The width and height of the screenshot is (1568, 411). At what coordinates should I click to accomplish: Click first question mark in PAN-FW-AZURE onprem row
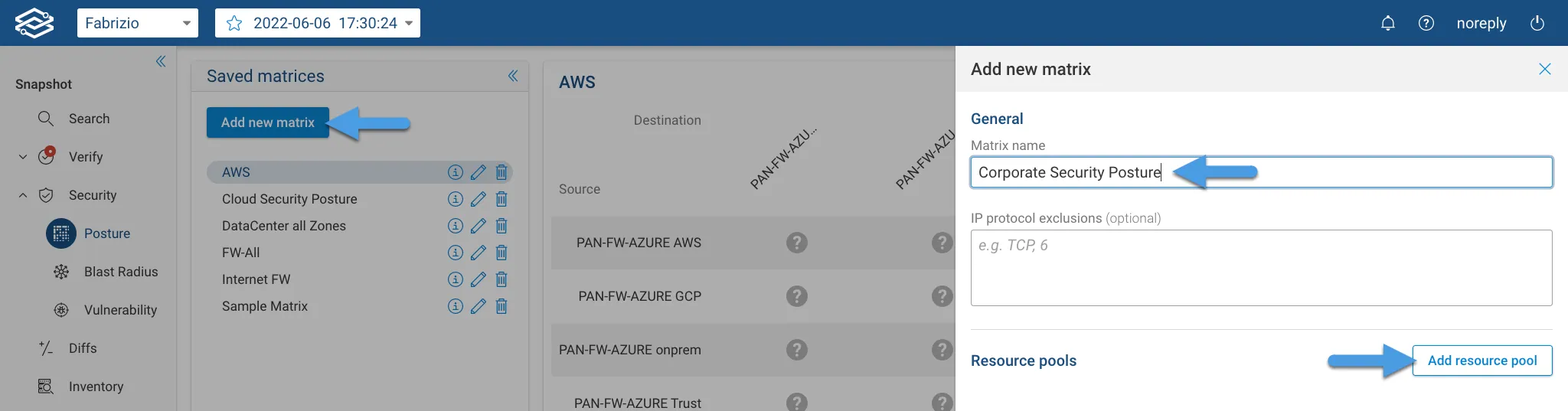pyautogui.click(x=797, y=350)
